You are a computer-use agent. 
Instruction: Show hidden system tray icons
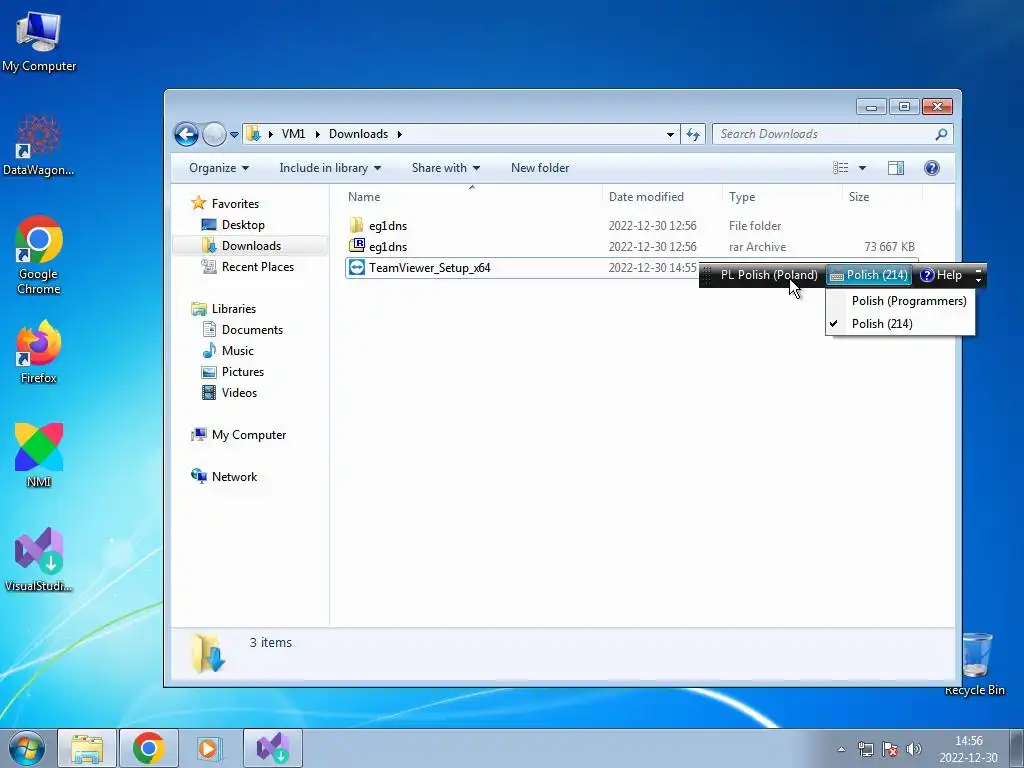[841, 750]
